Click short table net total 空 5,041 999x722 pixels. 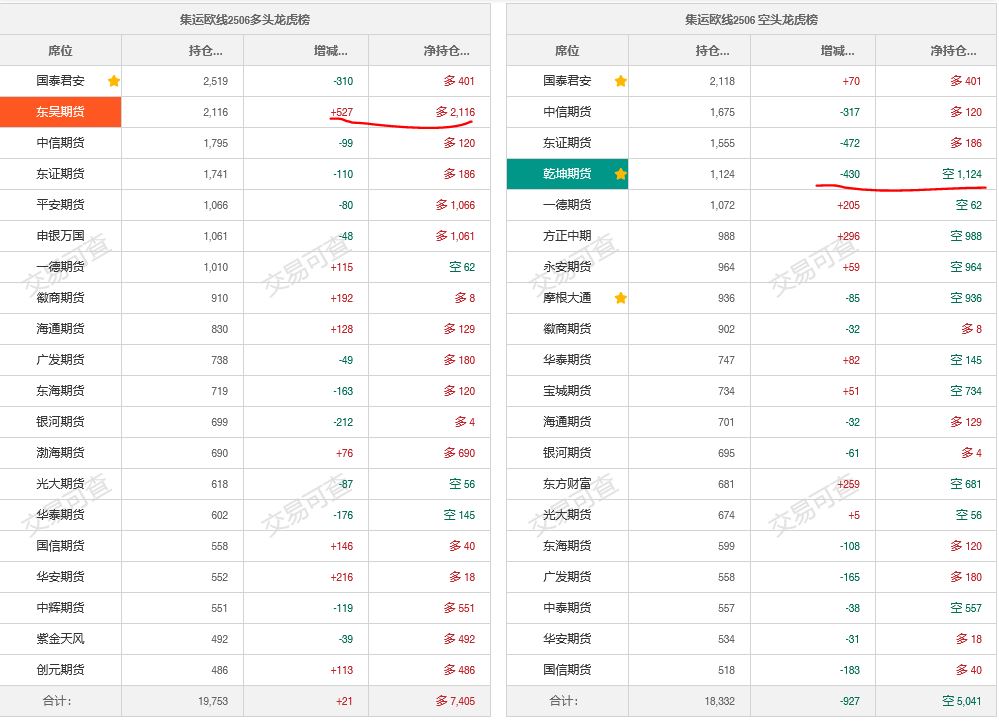point(962,701)
